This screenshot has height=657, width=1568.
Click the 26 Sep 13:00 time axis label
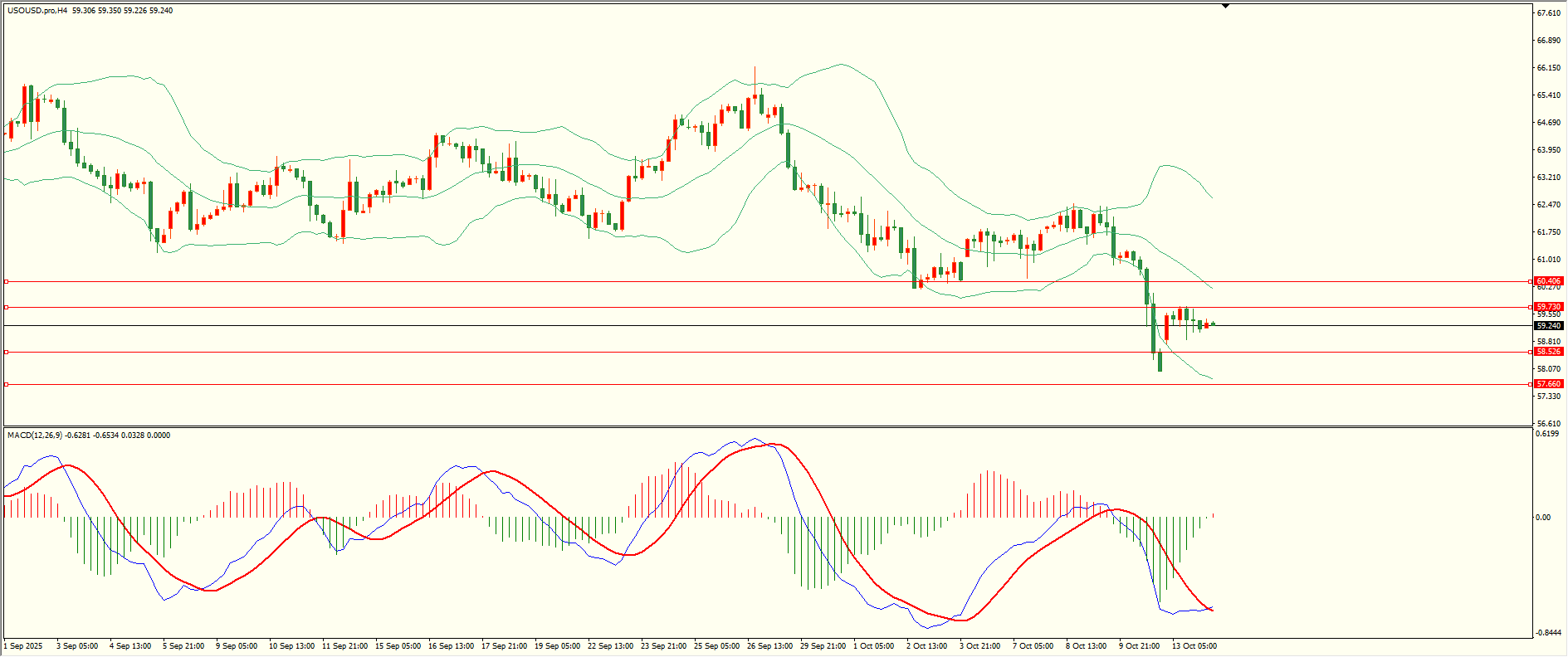[x=769, y=646]
